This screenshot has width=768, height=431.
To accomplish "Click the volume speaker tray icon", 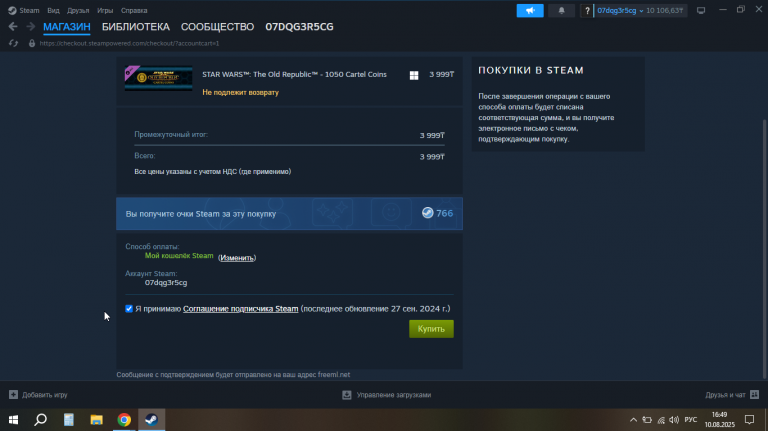I will coord(674,420).
